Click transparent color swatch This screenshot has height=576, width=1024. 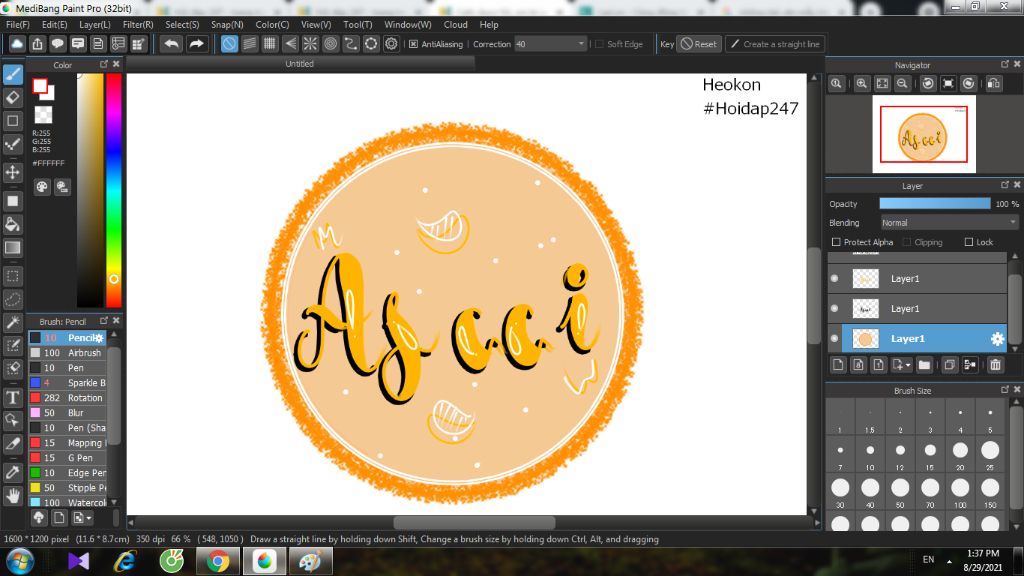(43, 115)
